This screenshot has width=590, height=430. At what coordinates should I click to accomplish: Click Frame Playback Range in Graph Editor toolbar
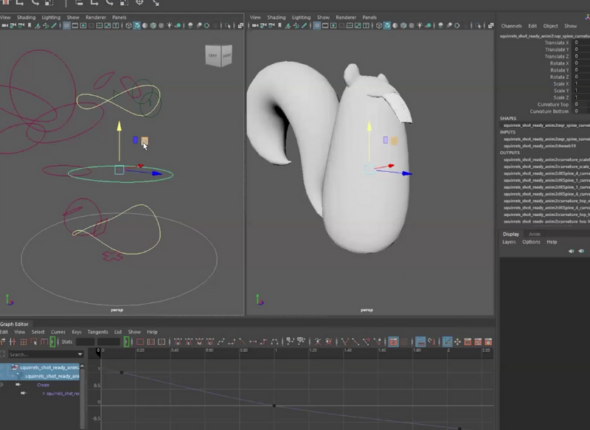click(x=151, y=342)
